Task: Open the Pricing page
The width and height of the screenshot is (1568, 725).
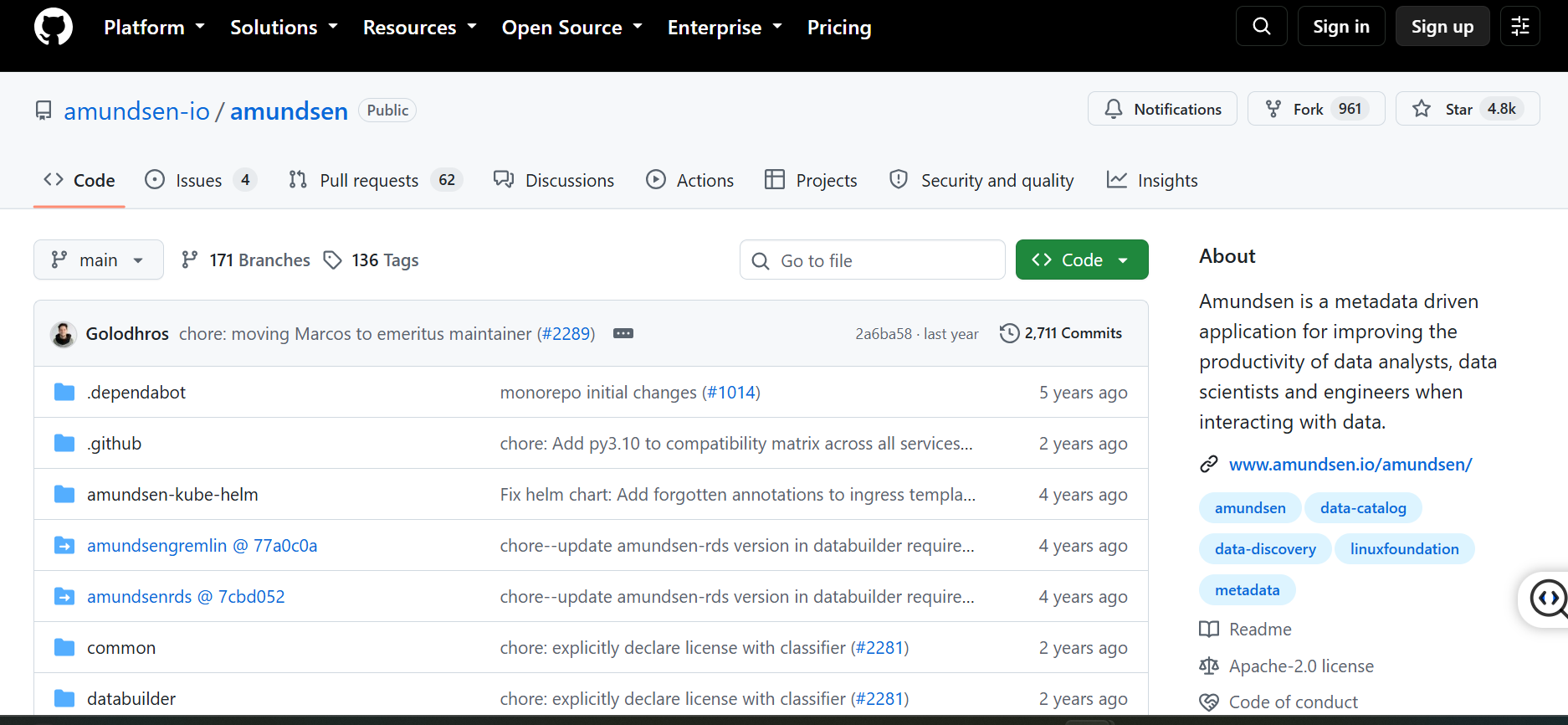Action: pyautogui.click(x=839, y=27)
